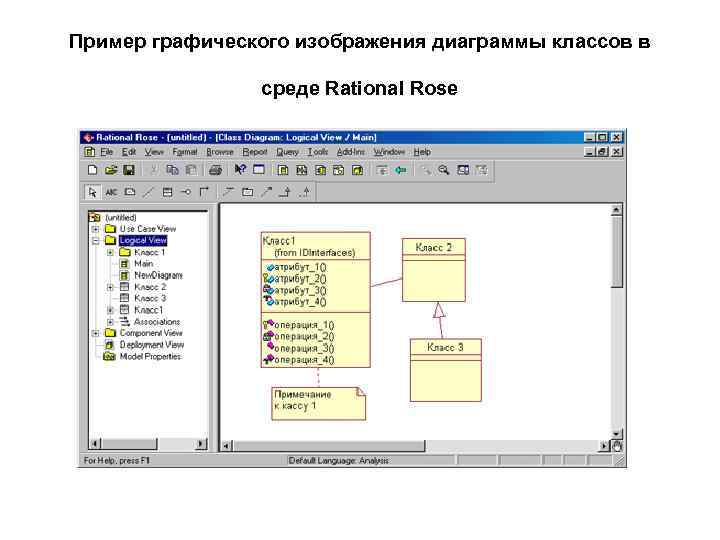Click the Undo Fit in Window icon

(481, 170)
